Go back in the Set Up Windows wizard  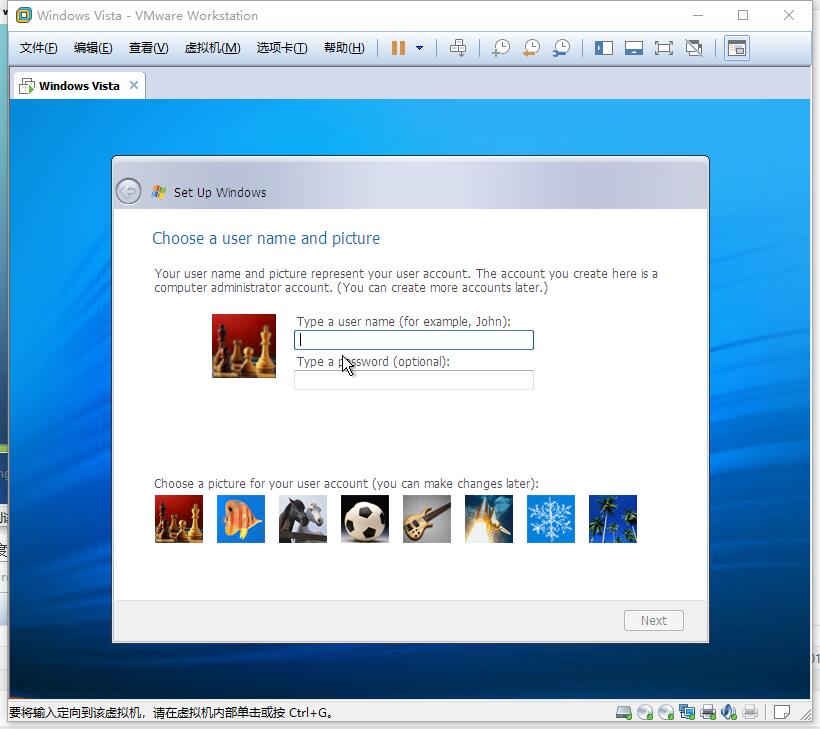128,191
